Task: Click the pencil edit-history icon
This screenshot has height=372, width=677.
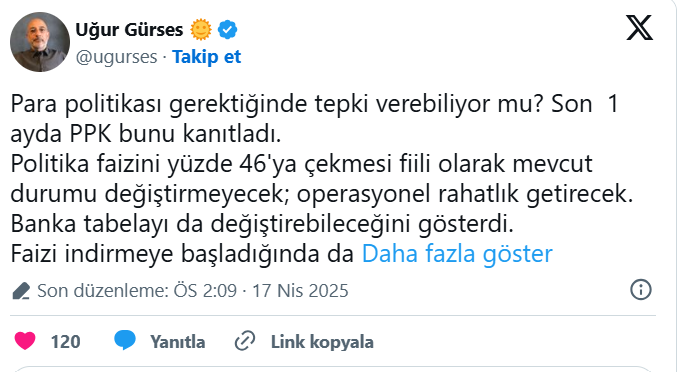Action: pos(21,291)
